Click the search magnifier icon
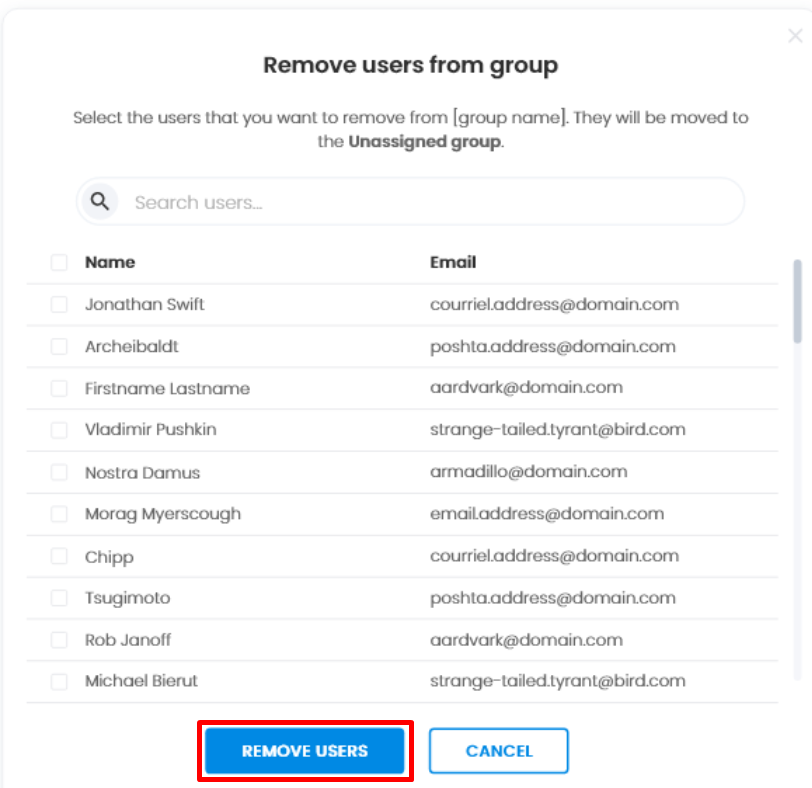Screen dimensions: 812x788 pos(99,201)
